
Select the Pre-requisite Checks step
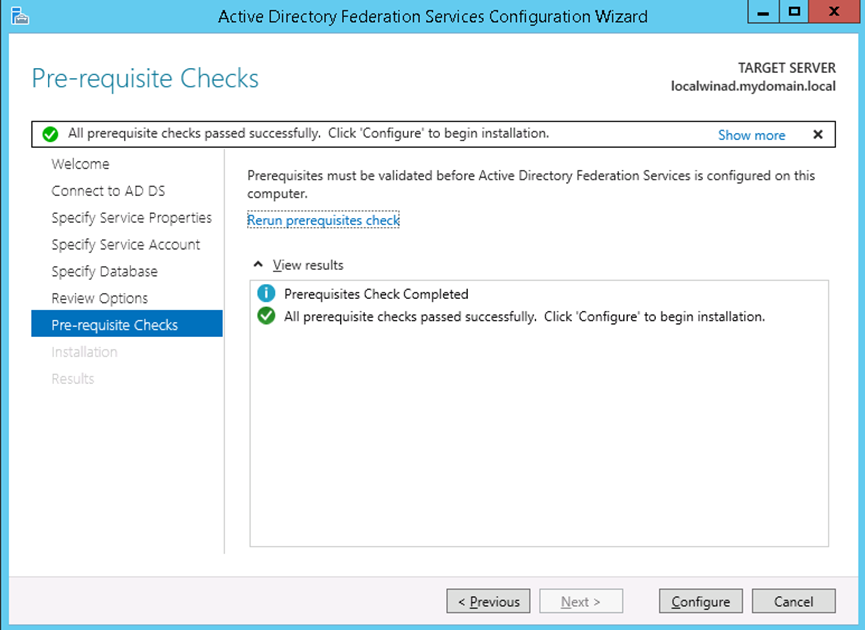pos(114,325)
